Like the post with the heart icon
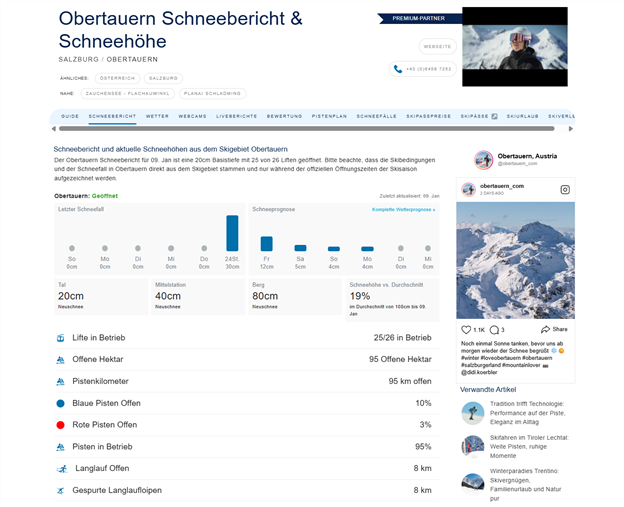Screen dimensions: 624x507 466,330
